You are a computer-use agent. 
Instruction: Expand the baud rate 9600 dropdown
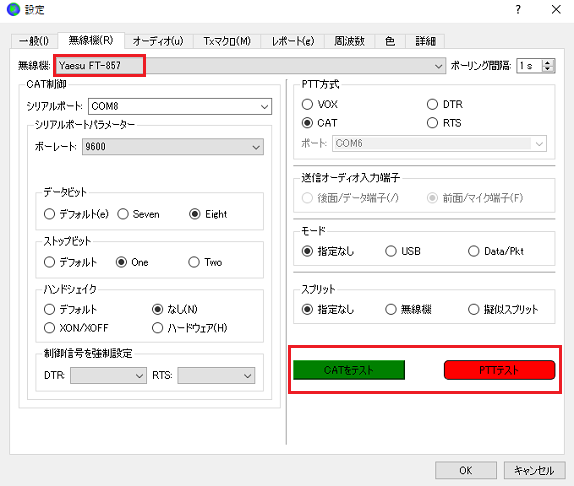pos(173,147)
